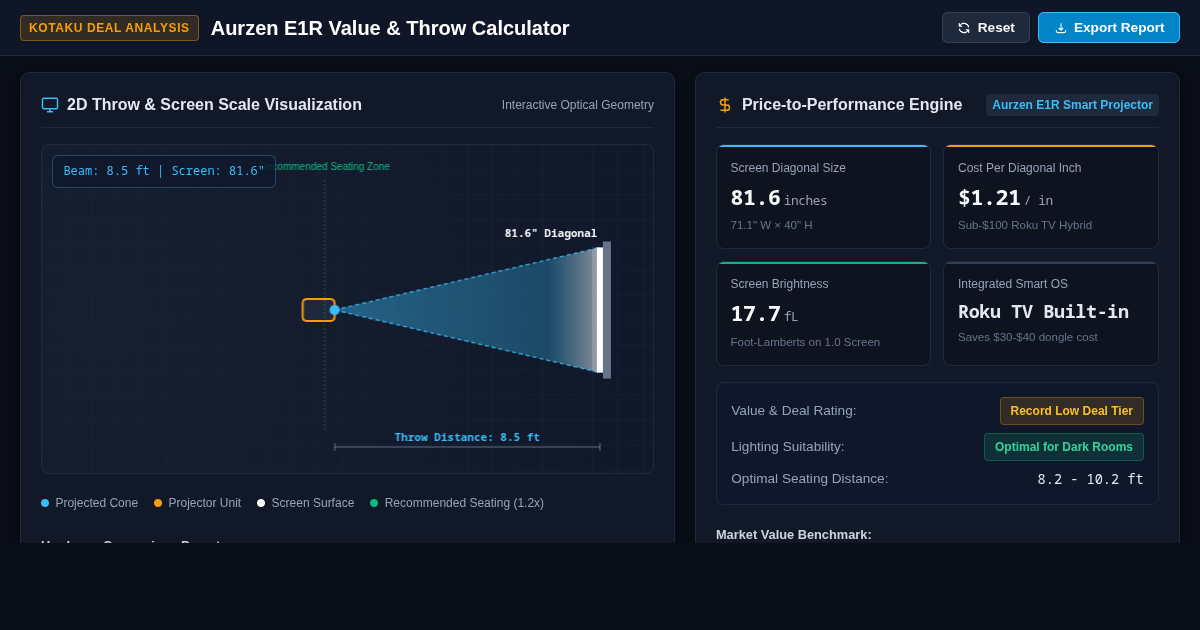This screenshot has height=630, width=1200.
Task: Click the white screen surface bar in the diagram
Action: [600, 310]
